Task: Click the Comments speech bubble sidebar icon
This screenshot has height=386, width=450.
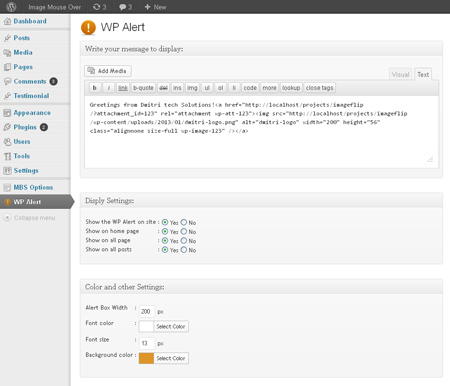Action: [x=7, y=81]
